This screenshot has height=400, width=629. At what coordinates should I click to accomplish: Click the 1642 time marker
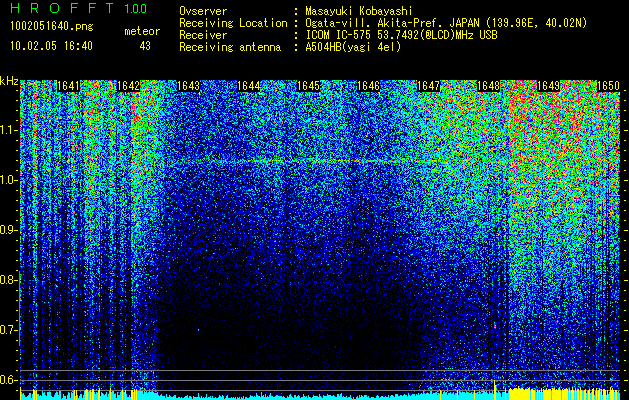[128, 86]
